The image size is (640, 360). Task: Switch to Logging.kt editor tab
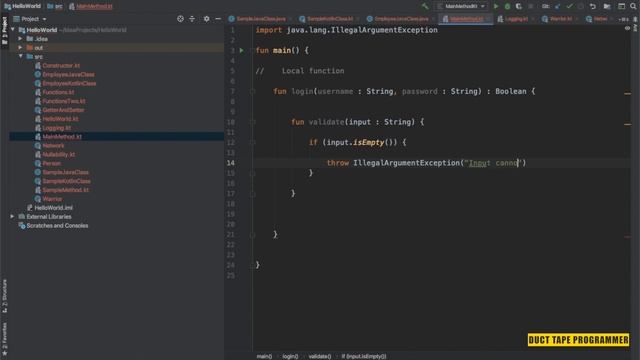click(515, 19)
